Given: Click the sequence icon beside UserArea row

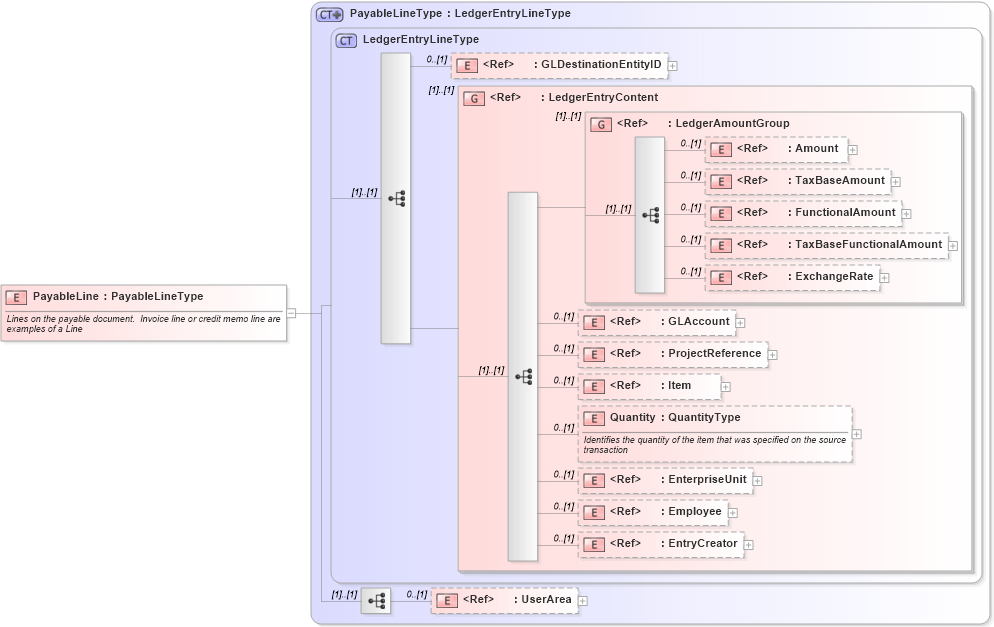Looking at the screenshot, I should [375, 599].
